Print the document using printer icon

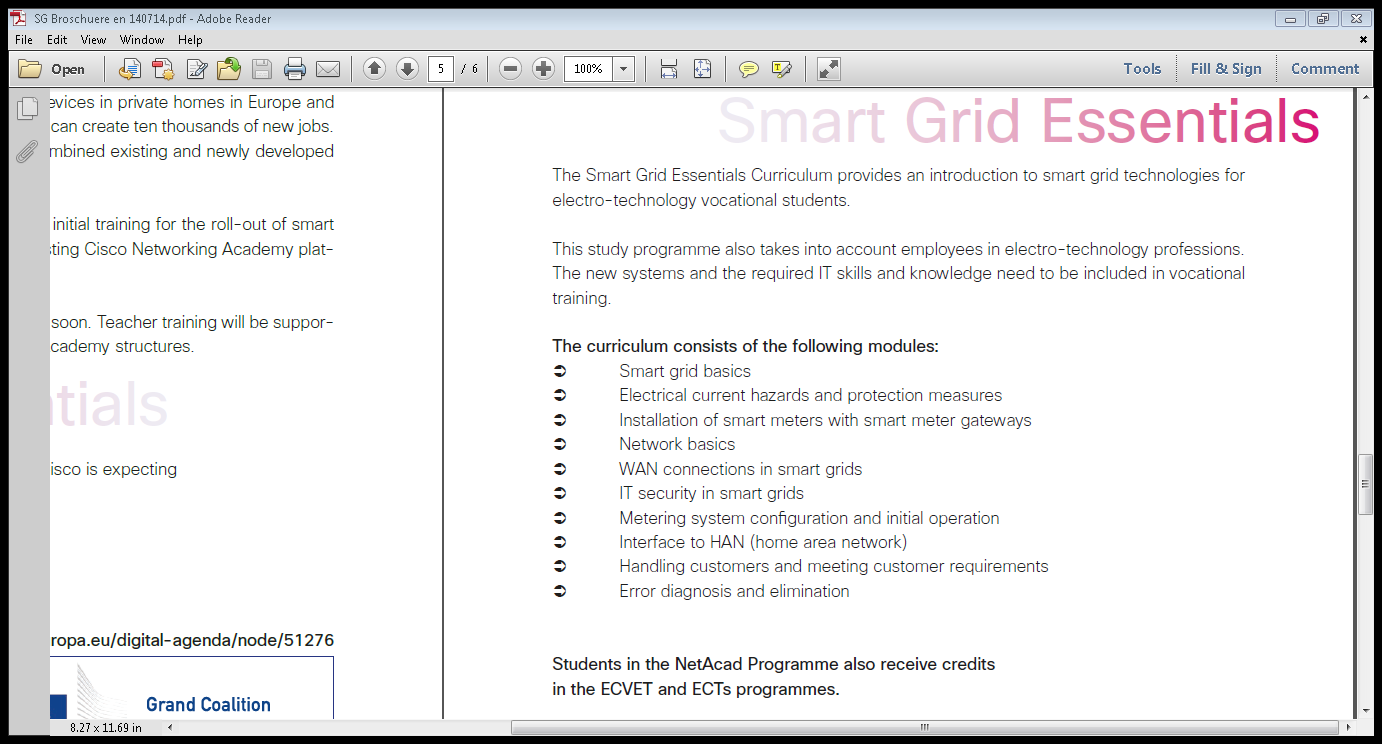coord(295,69)
